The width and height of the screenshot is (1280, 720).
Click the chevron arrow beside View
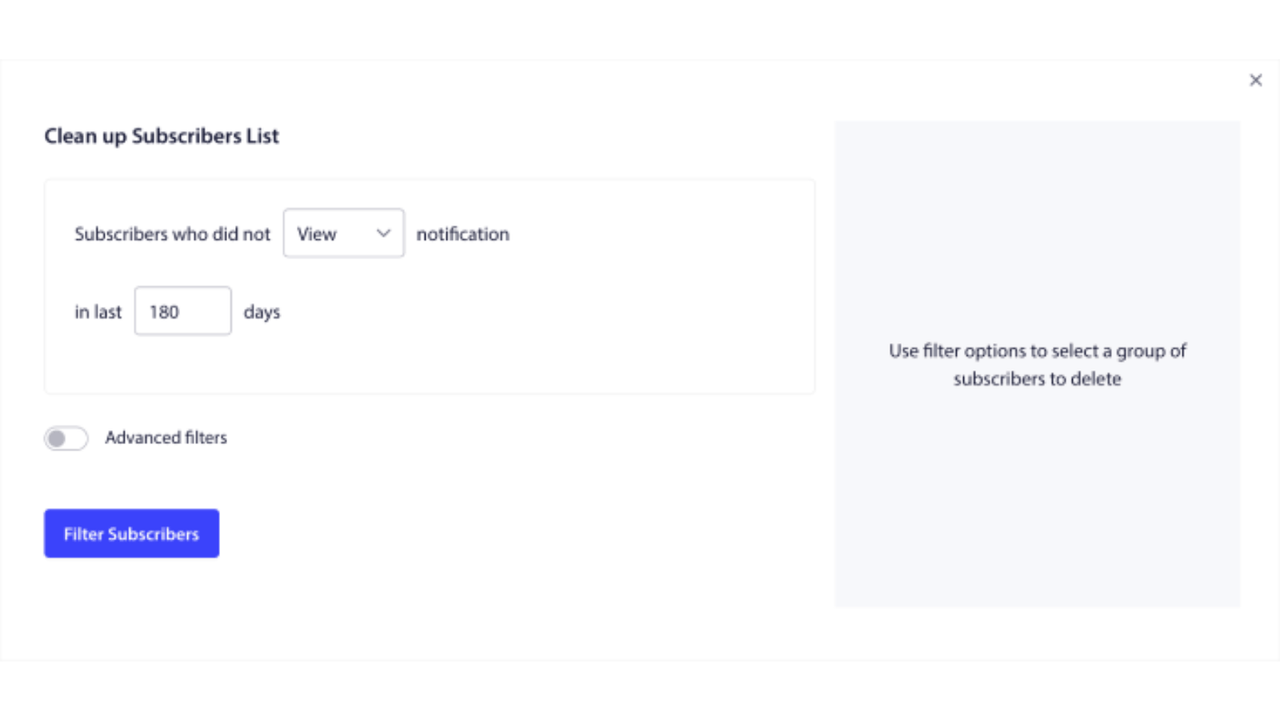pos(382,233)
